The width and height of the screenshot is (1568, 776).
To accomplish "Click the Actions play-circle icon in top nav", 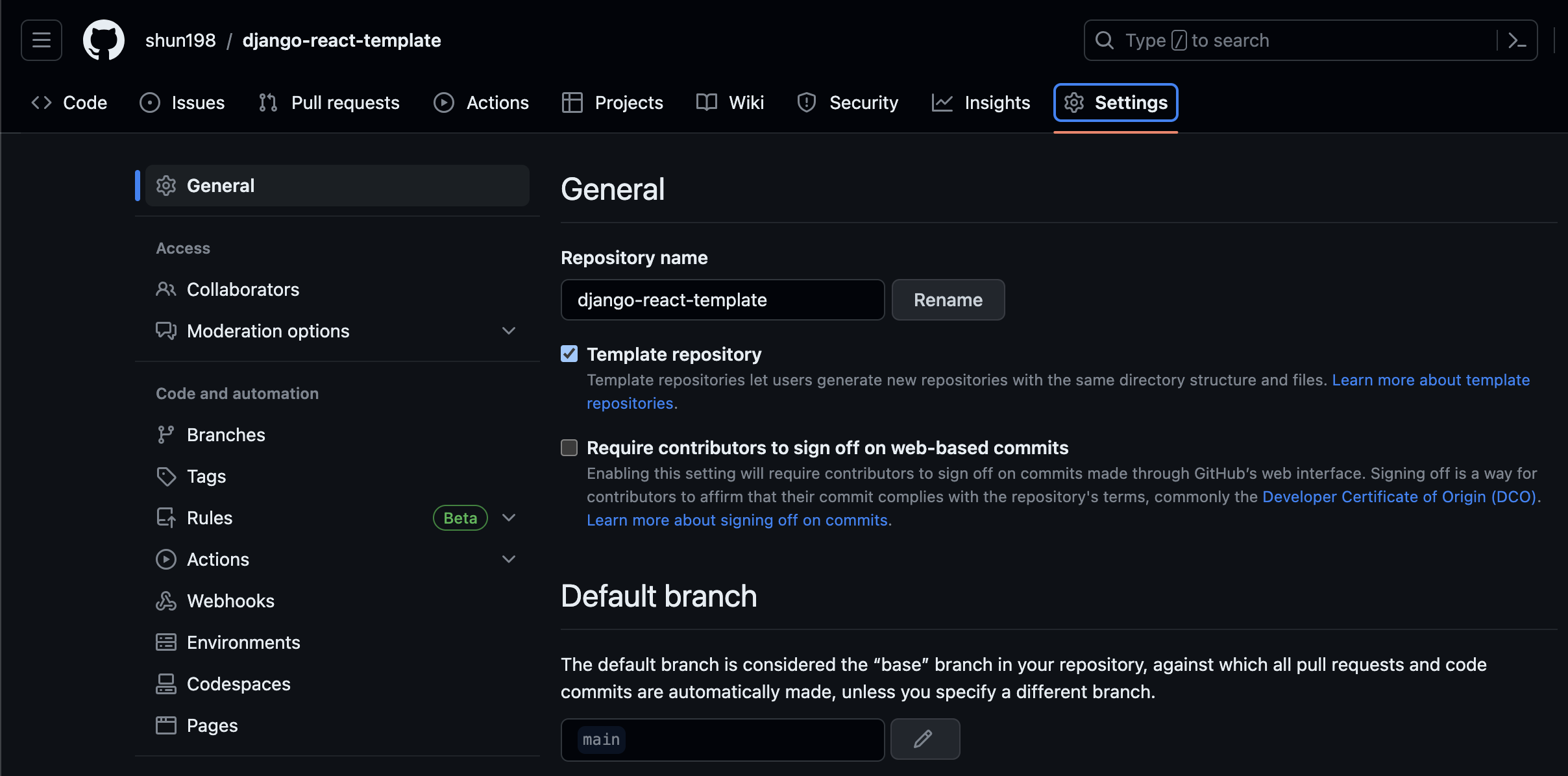I will (x=443, y=102).
